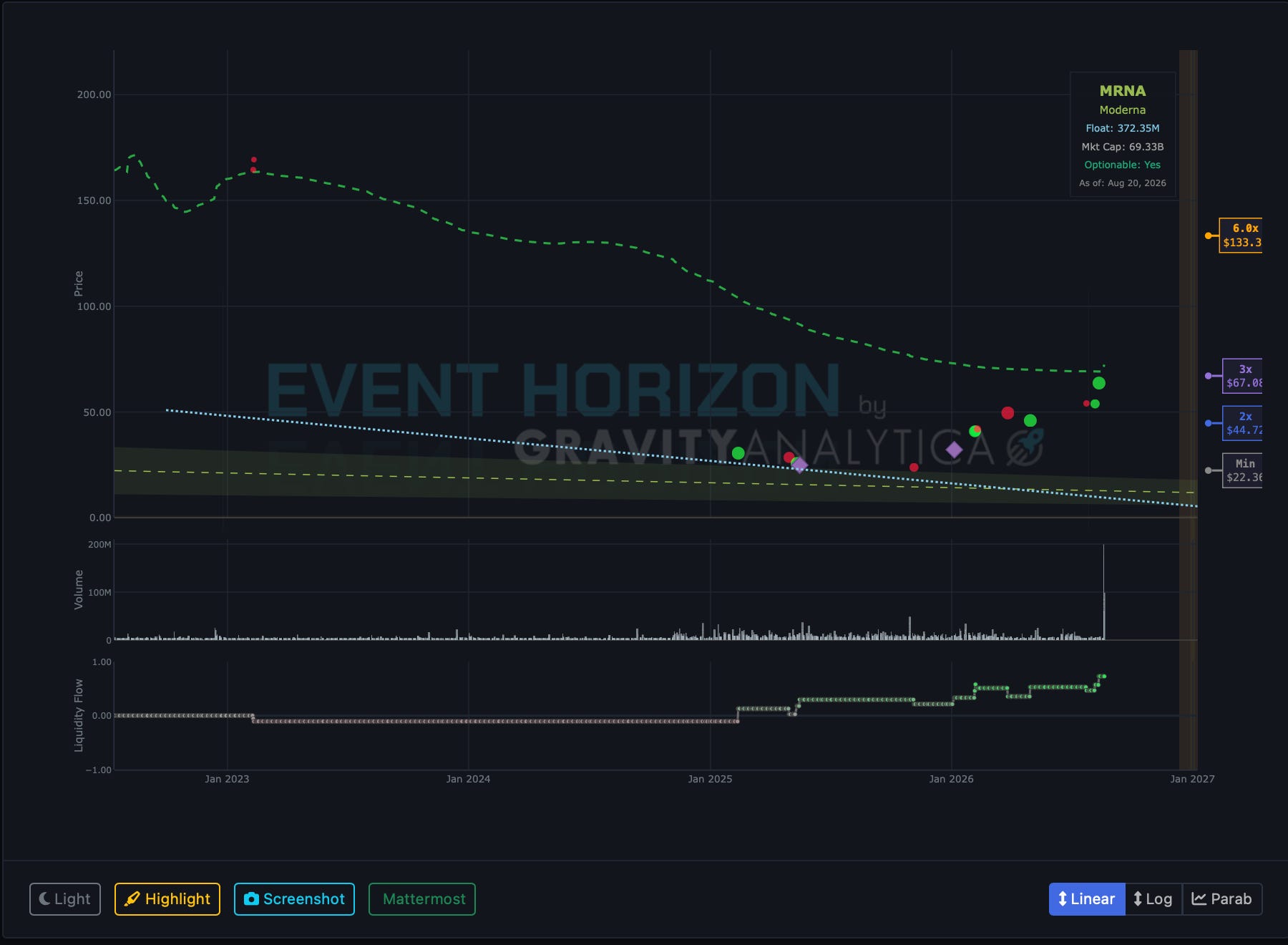Click the topmost green dot marker
This screenshot has height=945, width=1288.
[1099, 383]
